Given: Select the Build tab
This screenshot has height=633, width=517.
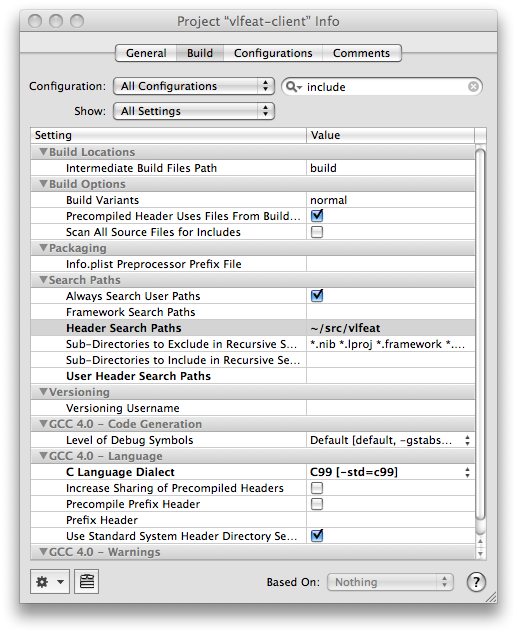Looking at the screenshot, I should point(200,53).
